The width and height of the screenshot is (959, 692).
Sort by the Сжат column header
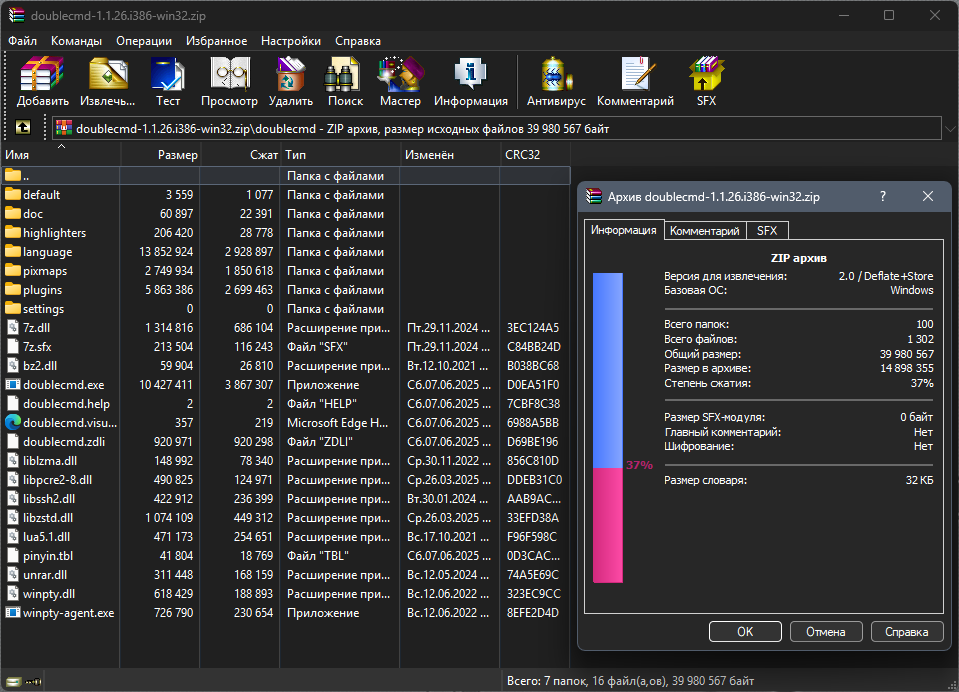(240, 154)
